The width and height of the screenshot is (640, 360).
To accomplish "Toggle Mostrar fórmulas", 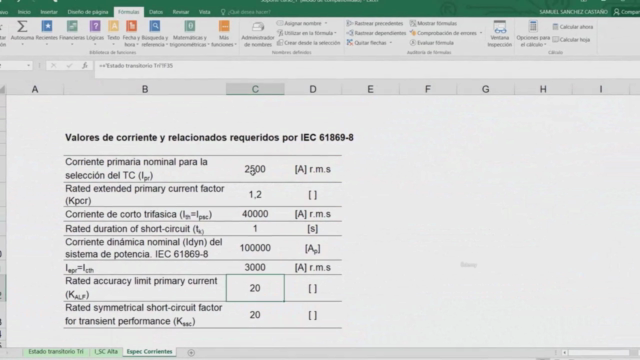I will pyautogui.click(x=433, y=23).
